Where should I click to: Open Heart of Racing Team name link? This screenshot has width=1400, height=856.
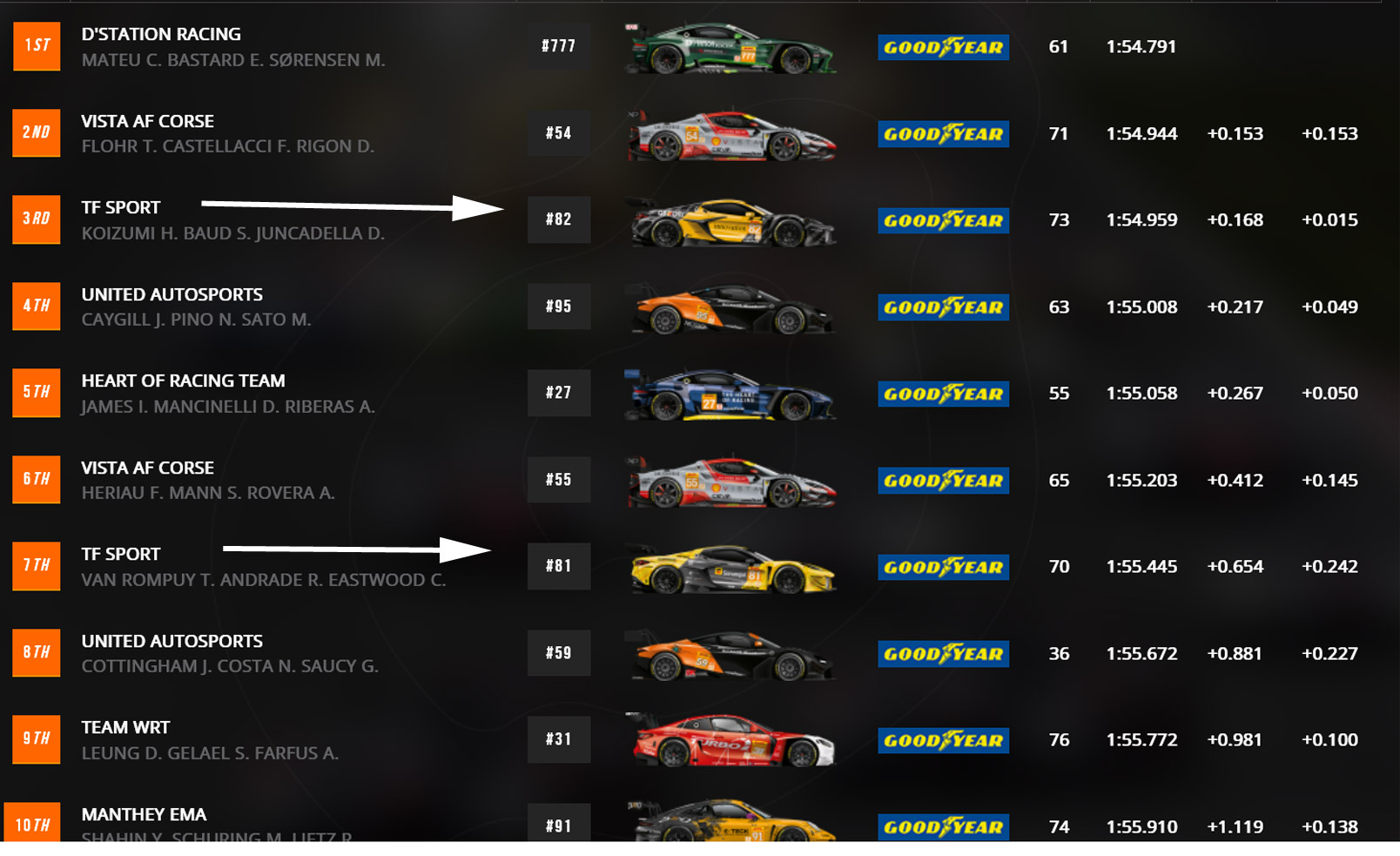183,381
